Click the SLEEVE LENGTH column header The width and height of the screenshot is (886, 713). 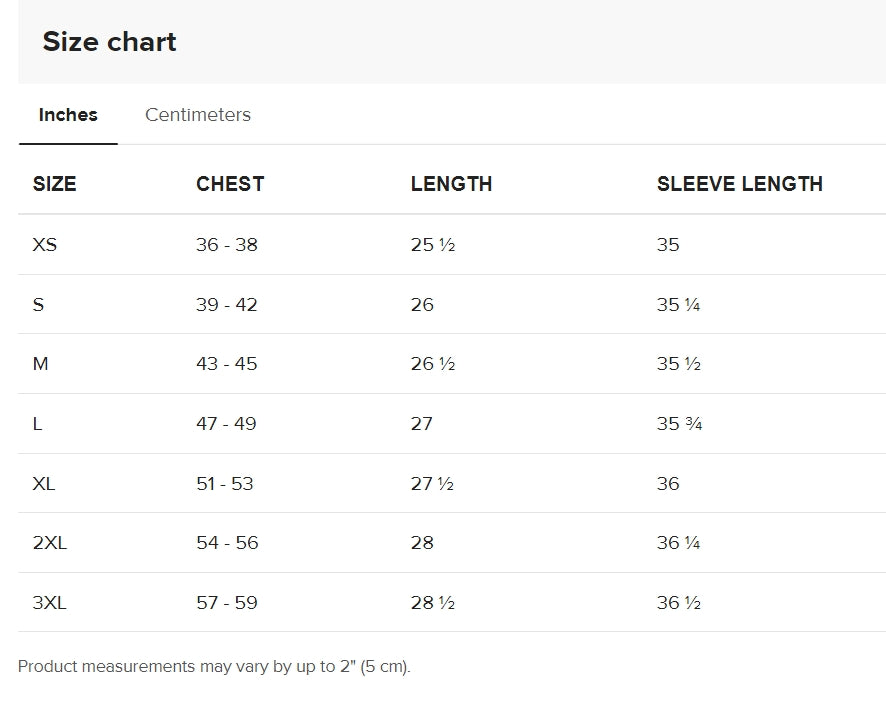tap(739, 184)
